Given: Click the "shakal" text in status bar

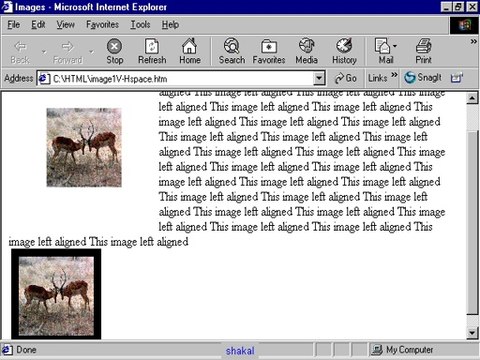Looking at the screenshot, I should pyautogui.click(x=240, y=351).
